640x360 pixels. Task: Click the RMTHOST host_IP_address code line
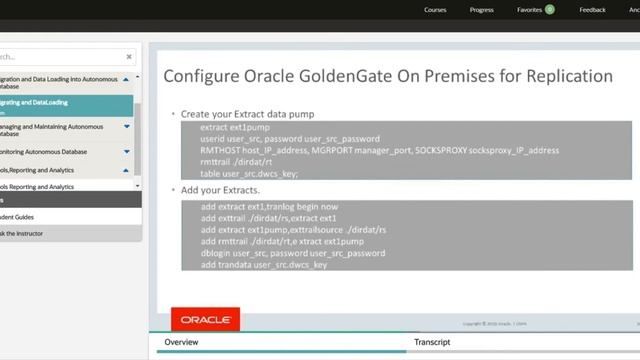click(380, 151)
